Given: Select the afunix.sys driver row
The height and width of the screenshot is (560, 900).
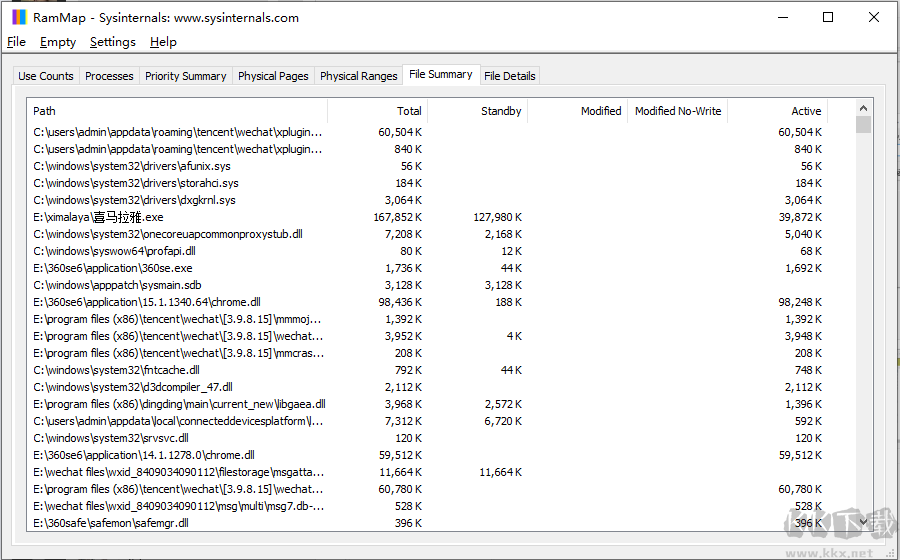Looking at the screenshot, I should 428,166.
